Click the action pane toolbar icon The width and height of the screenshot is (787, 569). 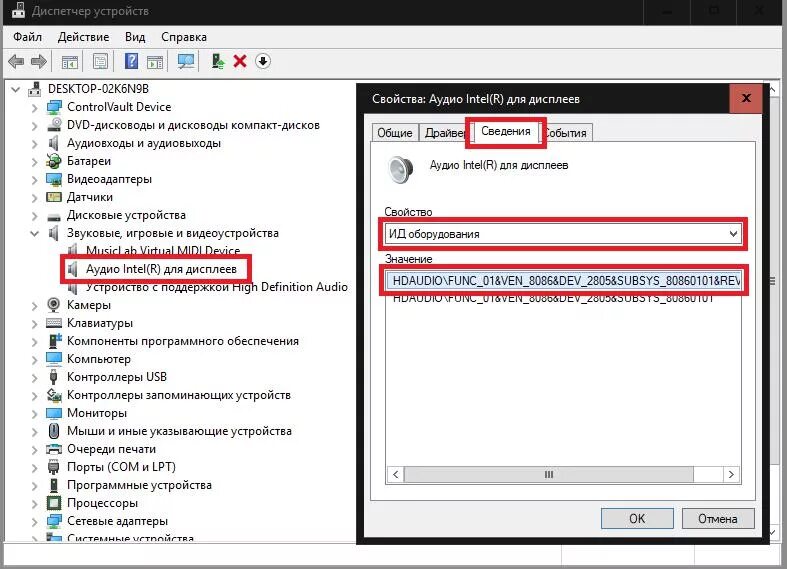[155, 62]
